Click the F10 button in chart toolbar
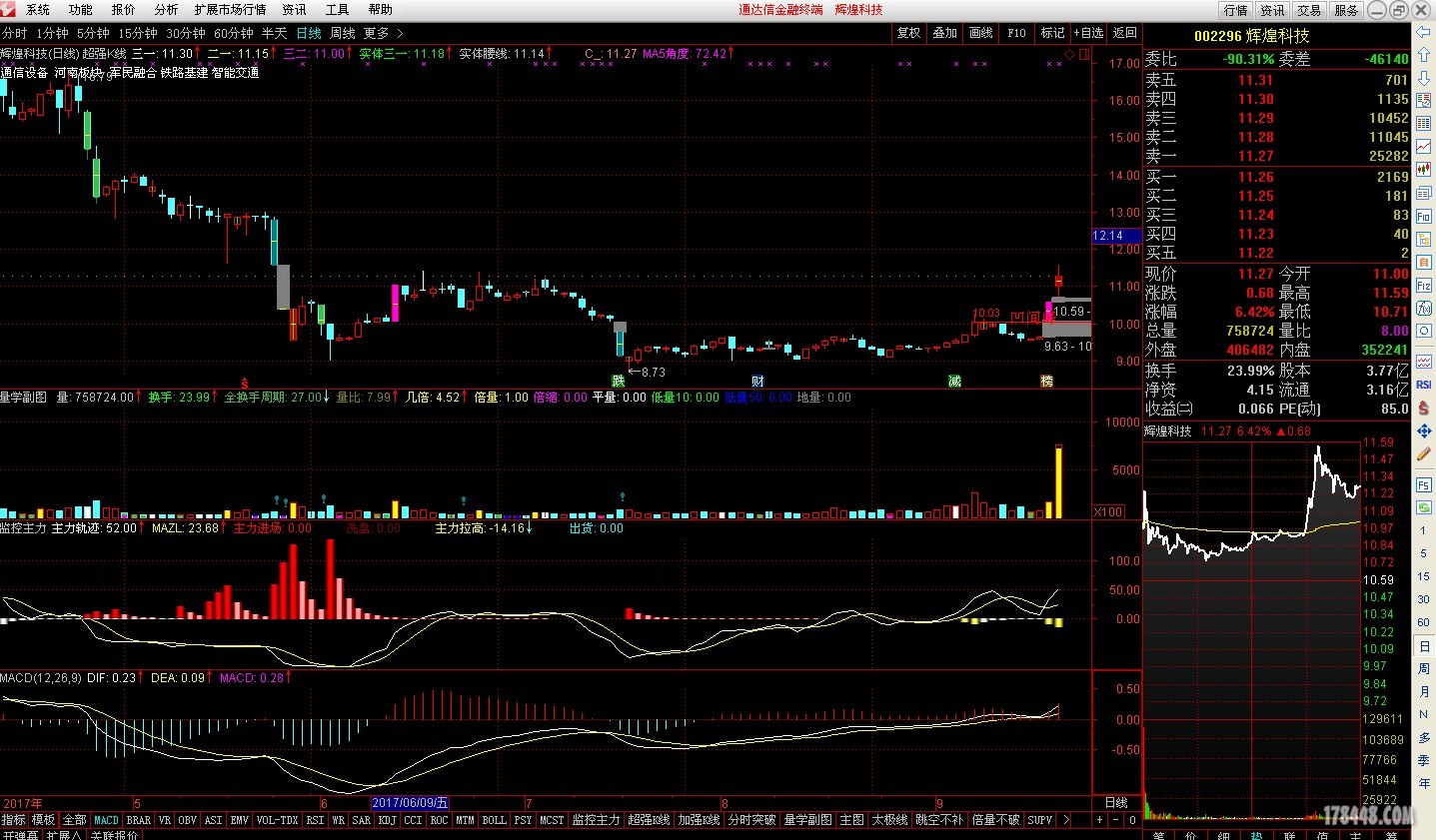 click(x=1016, y=33)
